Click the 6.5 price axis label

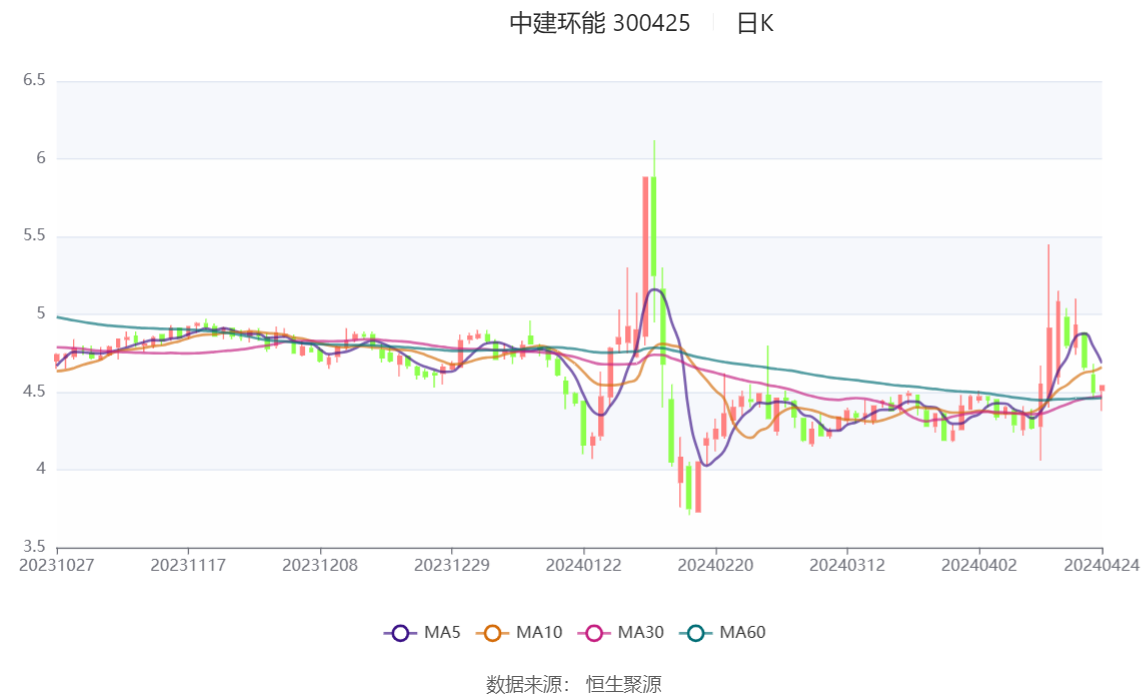(34, 80)
